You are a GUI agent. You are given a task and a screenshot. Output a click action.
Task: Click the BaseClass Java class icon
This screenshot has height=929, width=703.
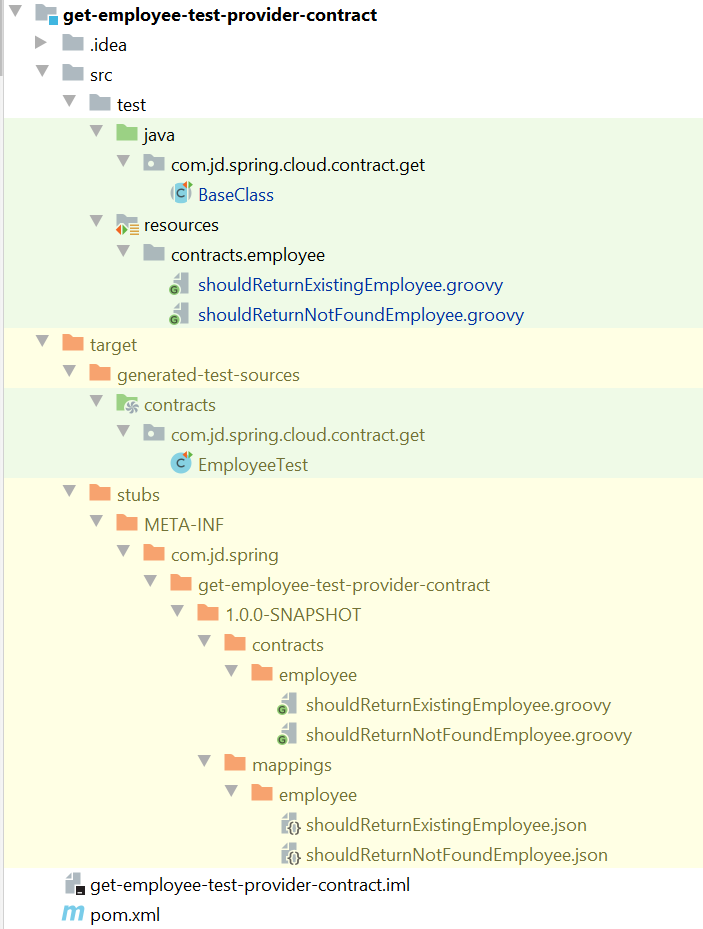(181, 193)
